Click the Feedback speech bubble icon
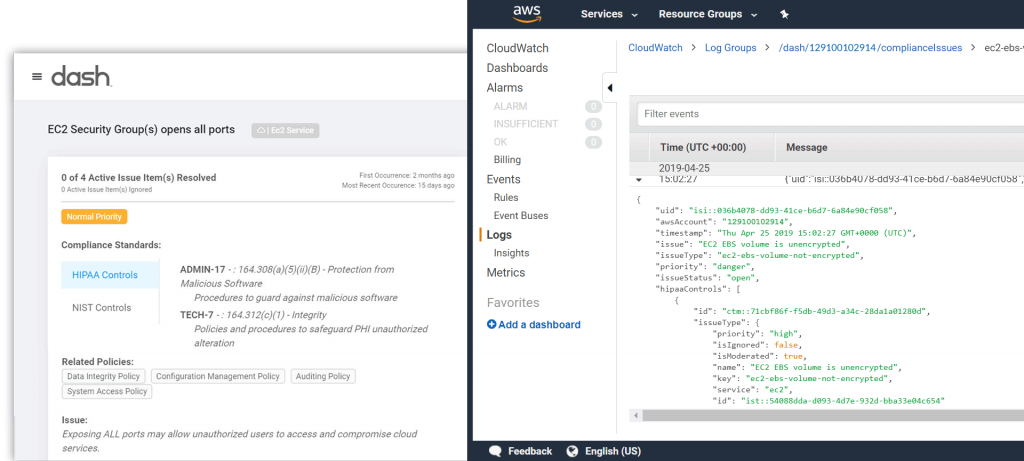This screenshot has height=461, width=1024. [495, 451]
